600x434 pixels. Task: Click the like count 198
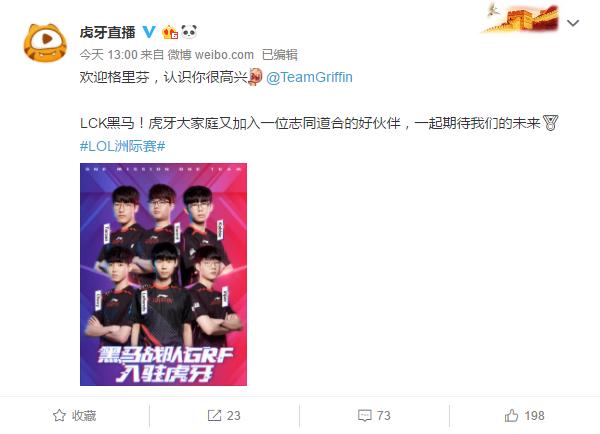[534, 416]
